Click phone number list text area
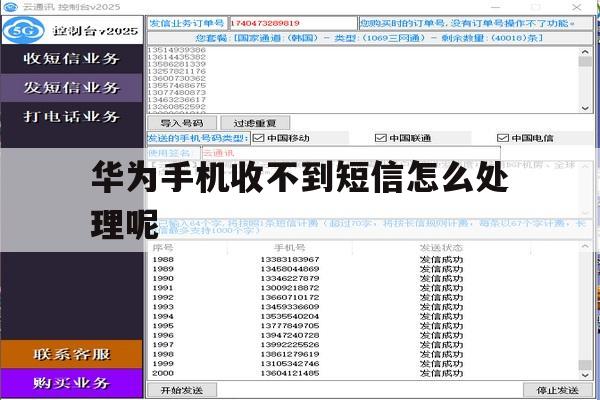600x400 pixels. [x=363, y=80]
